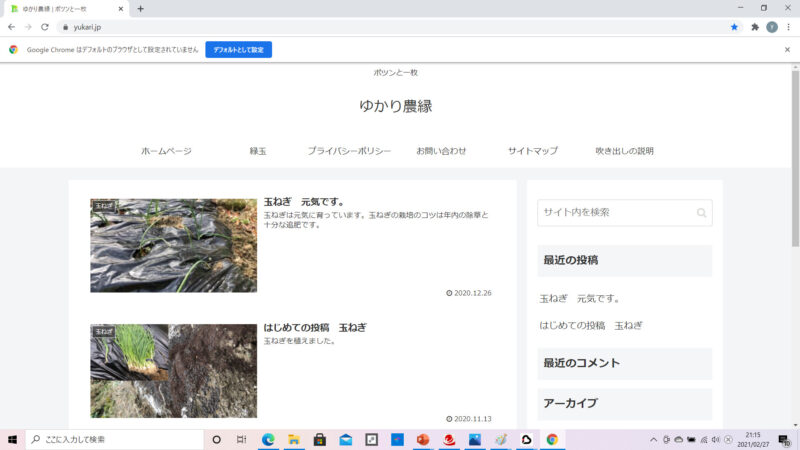Click the Windows taskbar search box

point(115,439)
